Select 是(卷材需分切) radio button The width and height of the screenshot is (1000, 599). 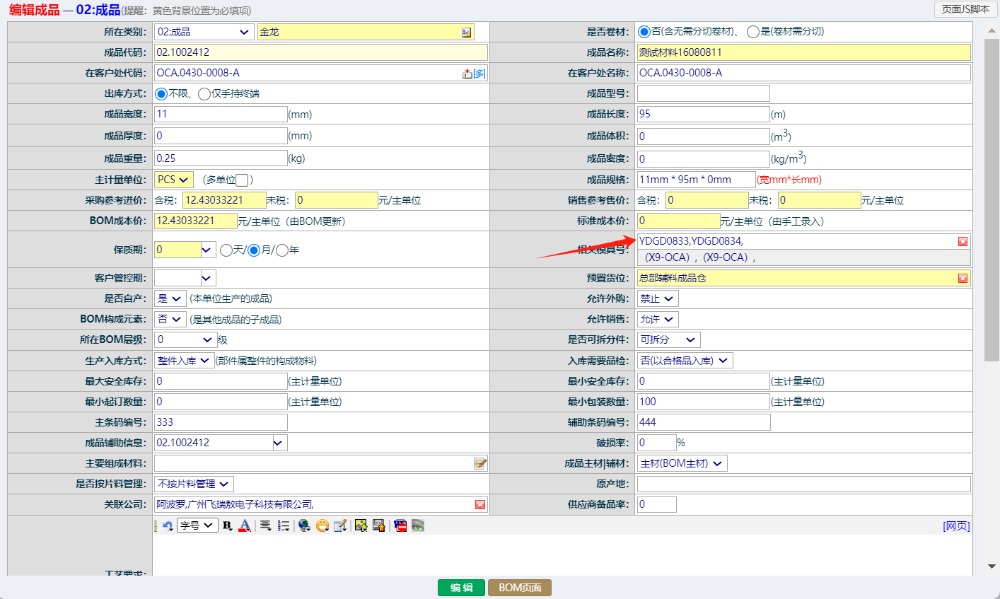753,32
